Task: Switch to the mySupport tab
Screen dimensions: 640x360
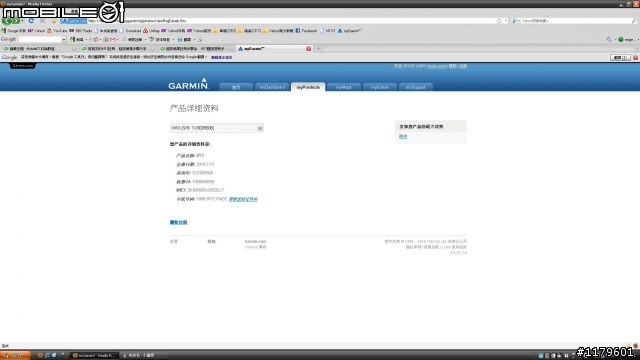Action: (x=416, y=87)
